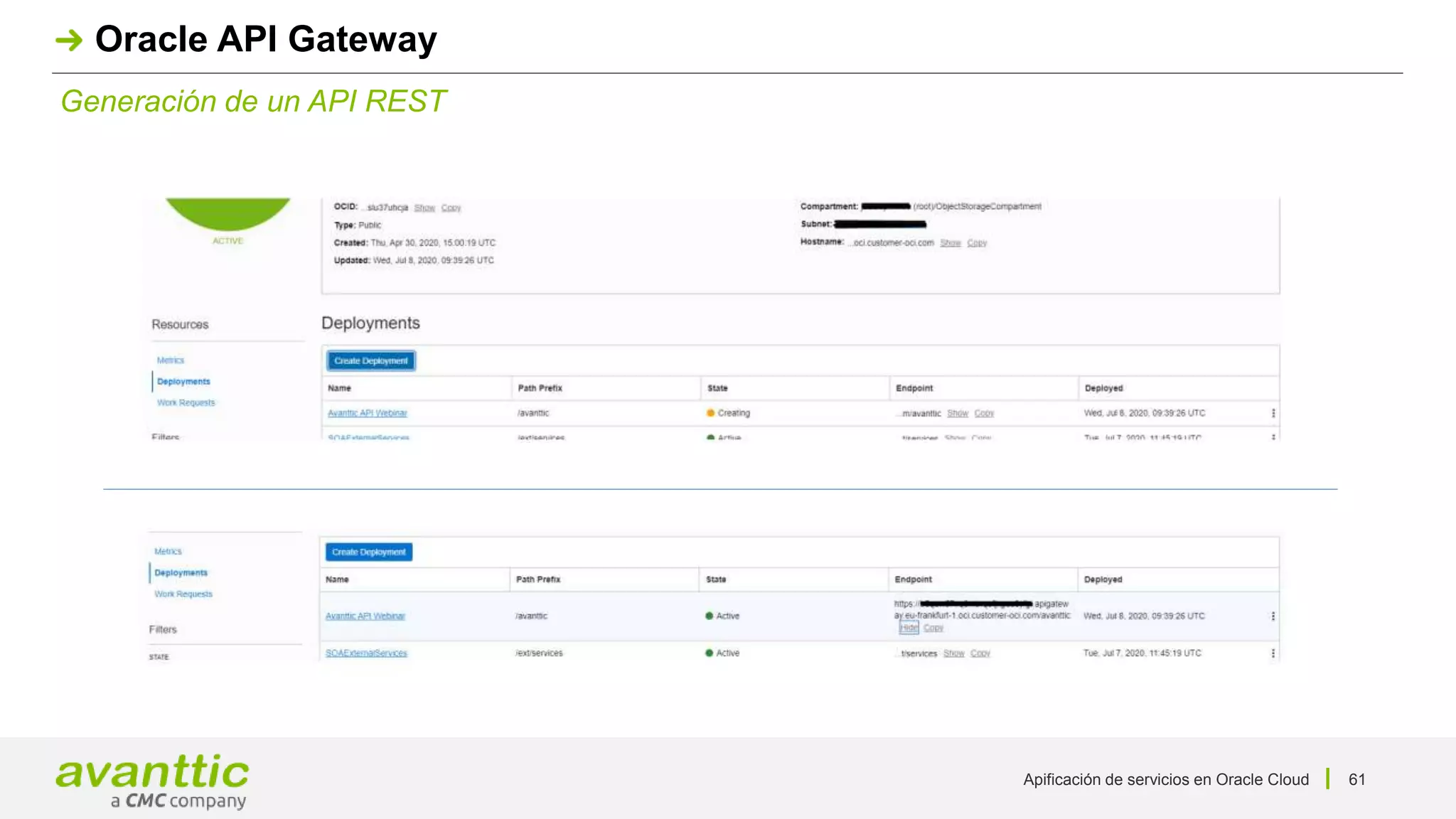
Task: Click the STATE filter label
Action: [x=159, y=658]
